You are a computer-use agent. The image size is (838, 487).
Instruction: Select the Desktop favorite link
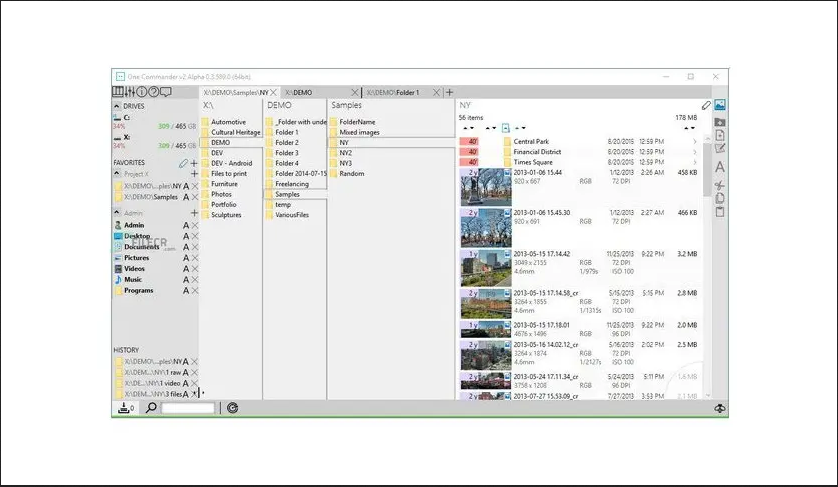pyautogui.click(x=138, y=236)
